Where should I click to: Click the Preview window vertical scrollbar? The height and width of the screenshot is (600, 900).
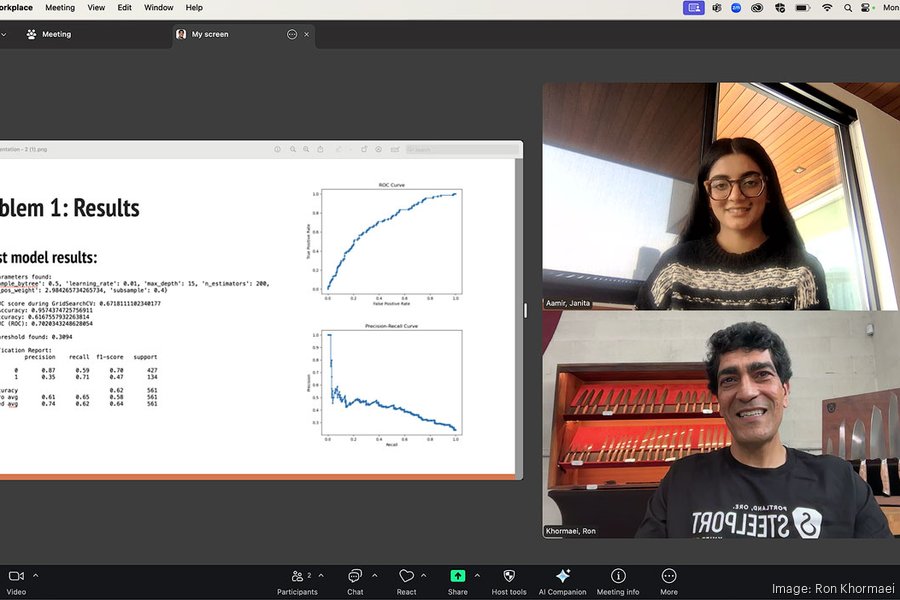519,316
